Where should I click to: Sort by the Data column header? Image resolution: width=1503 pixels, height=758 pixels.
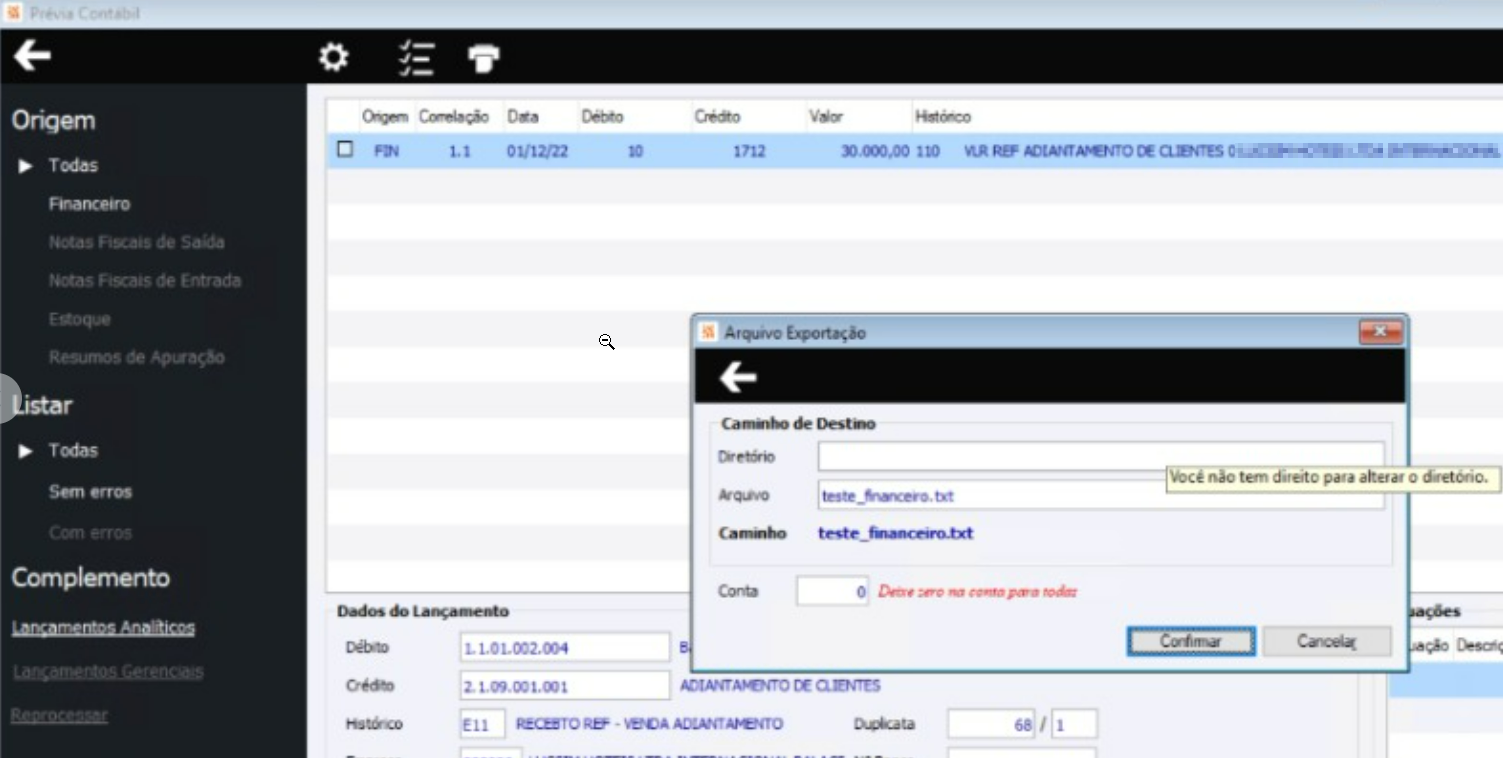coord(522,117)
